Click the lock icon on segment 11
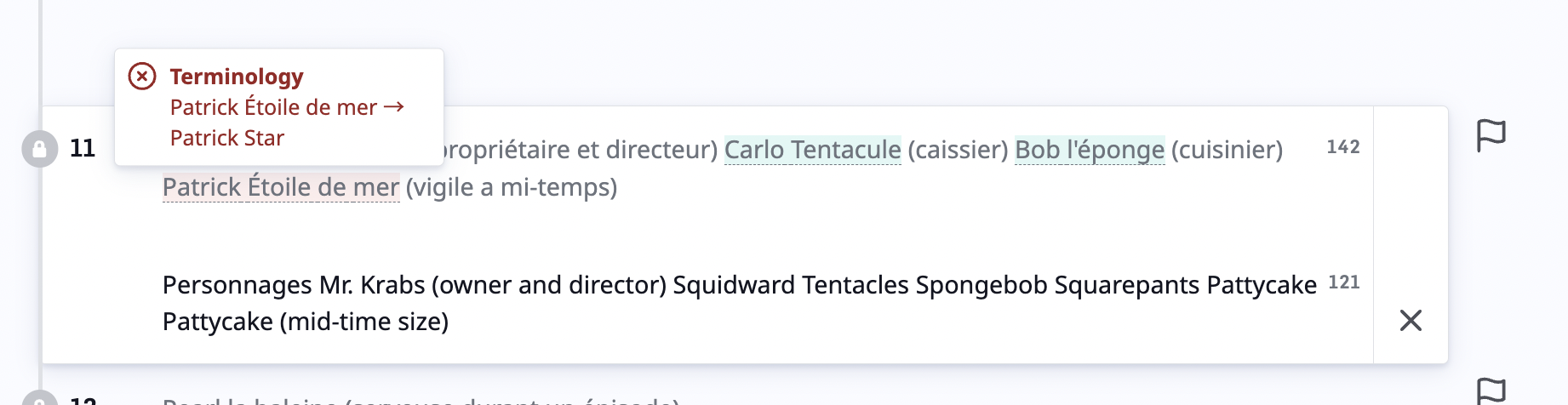 pyautogui.click(x=39, y=149)
